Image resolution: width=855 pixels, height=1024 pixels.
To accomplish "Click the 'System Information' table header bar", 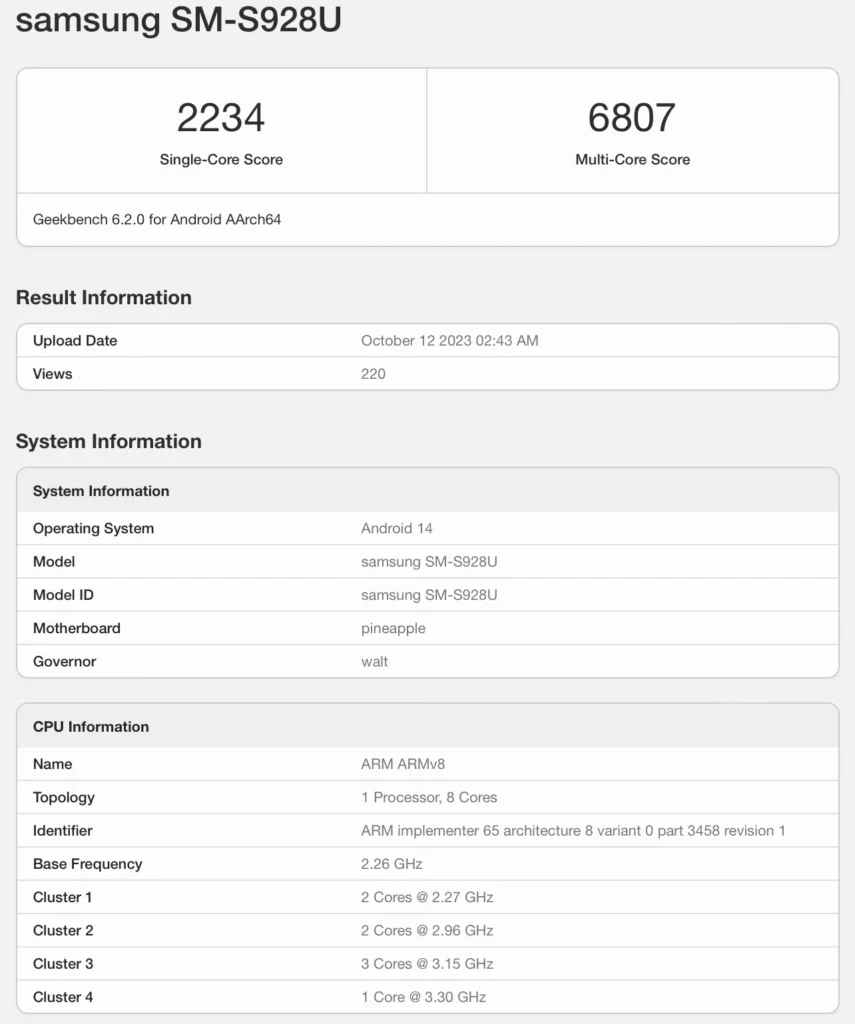I will point(428,490).
